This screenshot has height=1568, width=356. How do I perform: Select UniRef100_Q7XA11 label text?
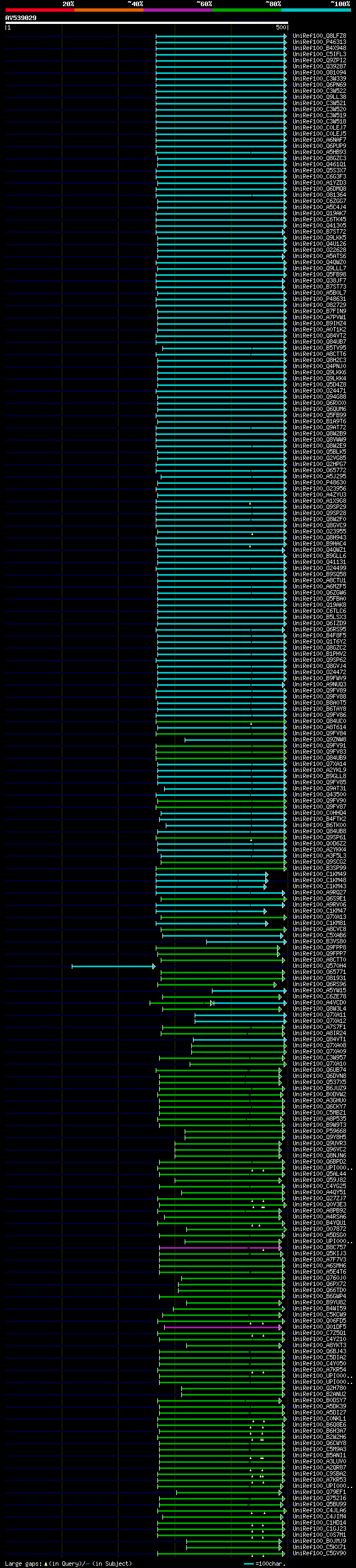(319, 1015)
